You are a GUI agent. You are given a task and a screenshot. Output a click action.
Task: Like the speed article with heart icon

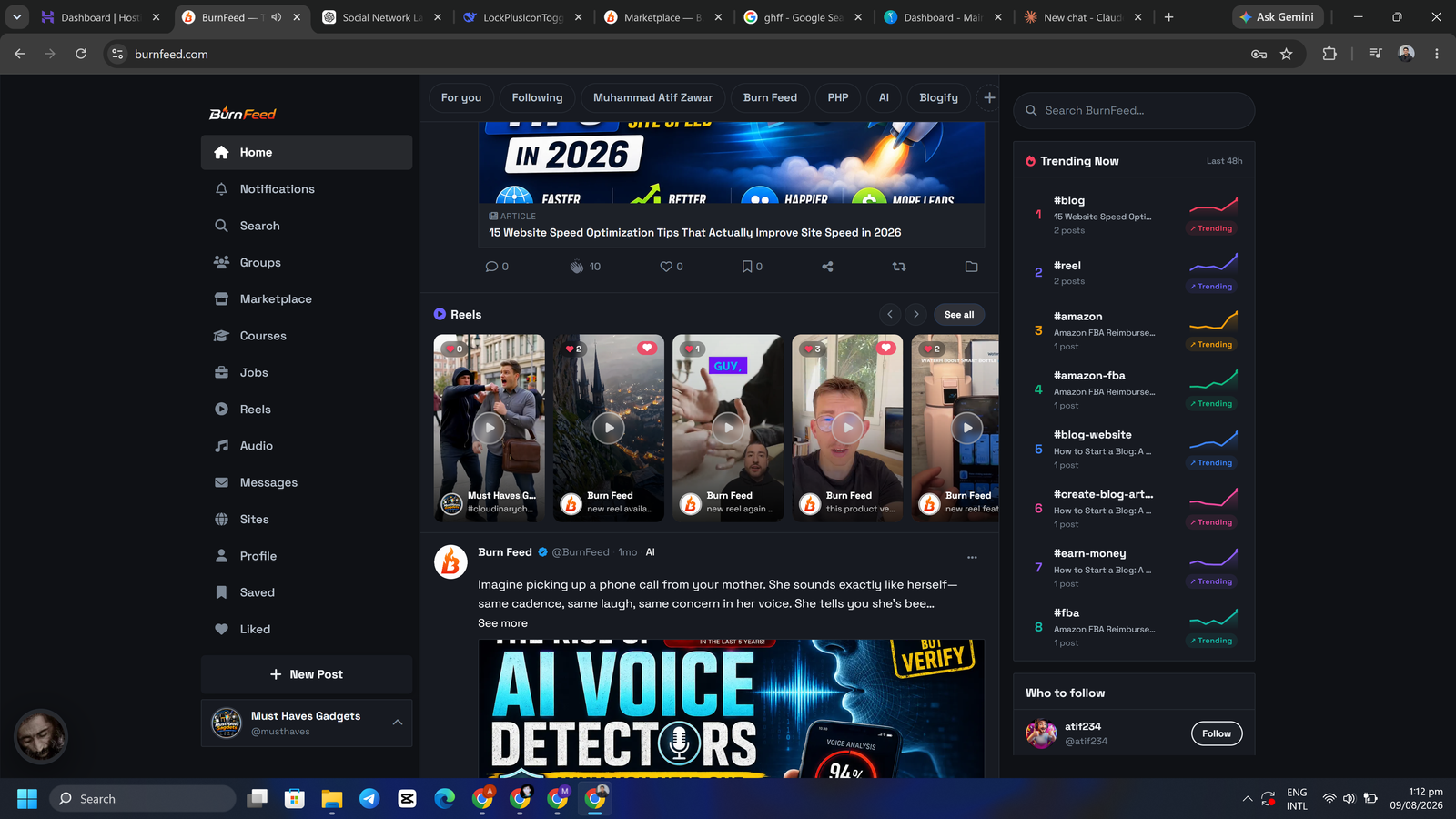[666, 267]
